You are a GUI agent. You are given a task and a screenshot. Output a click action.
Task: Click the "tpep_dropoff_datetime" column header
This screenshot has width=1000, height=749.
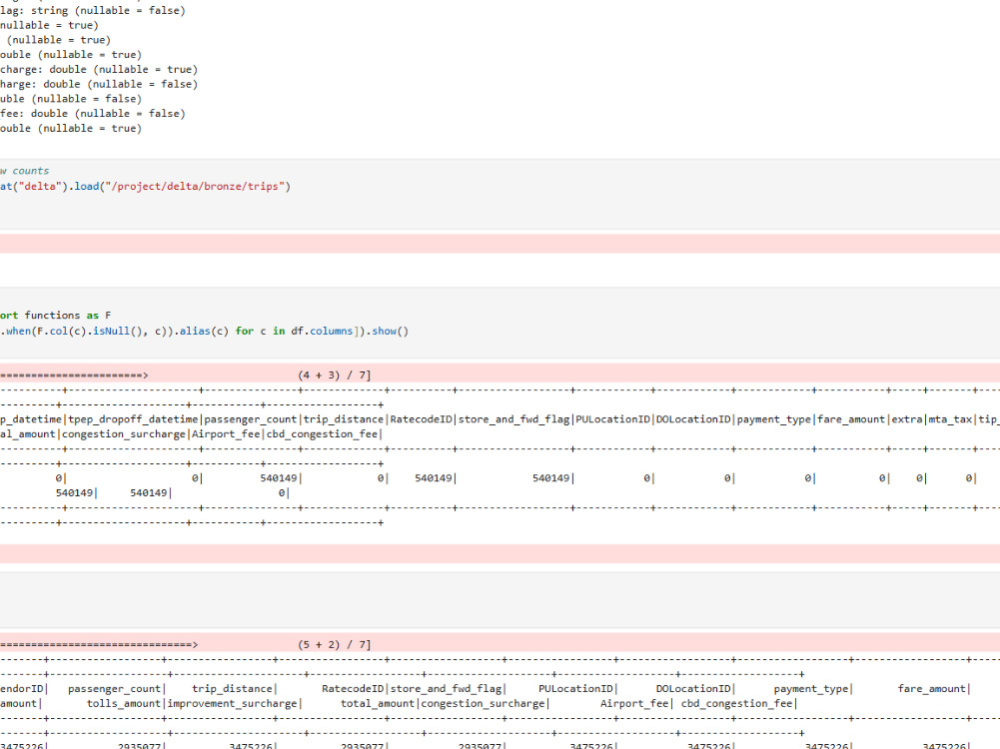point(133,419)
